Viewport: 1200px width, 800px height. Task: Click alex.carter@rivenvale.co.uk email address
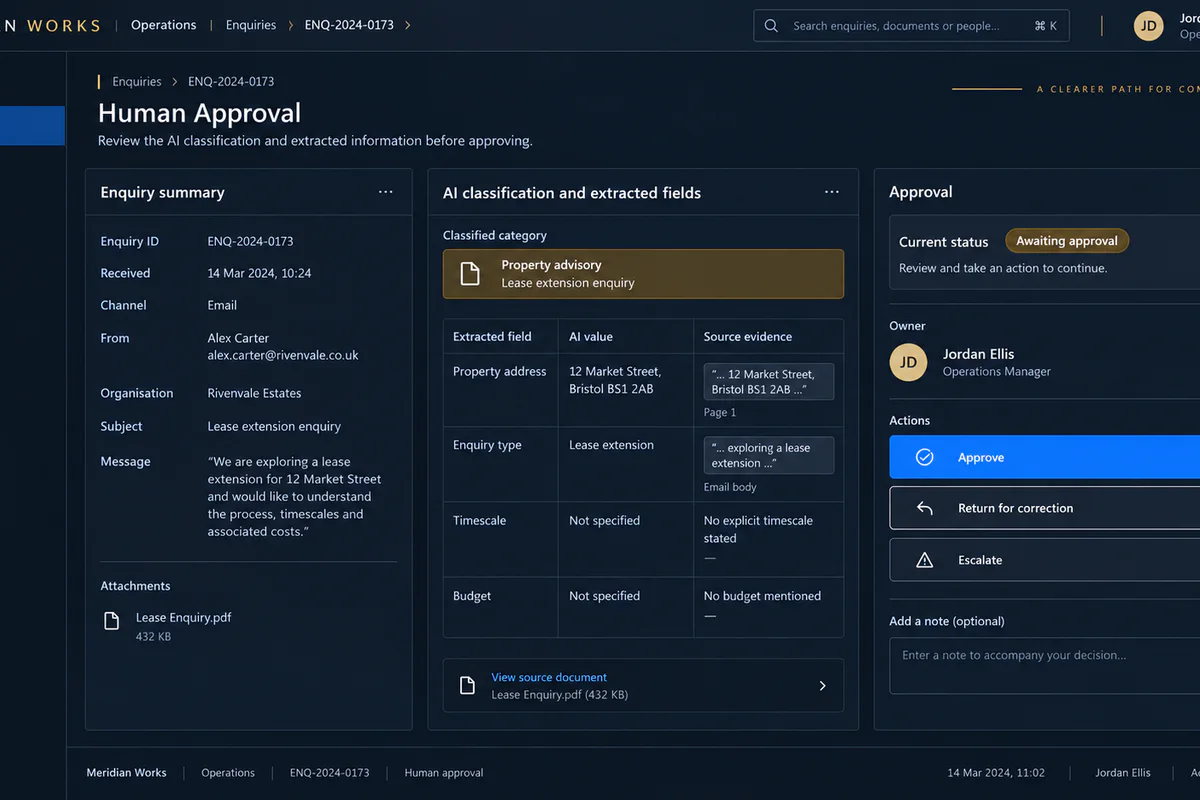283,355
